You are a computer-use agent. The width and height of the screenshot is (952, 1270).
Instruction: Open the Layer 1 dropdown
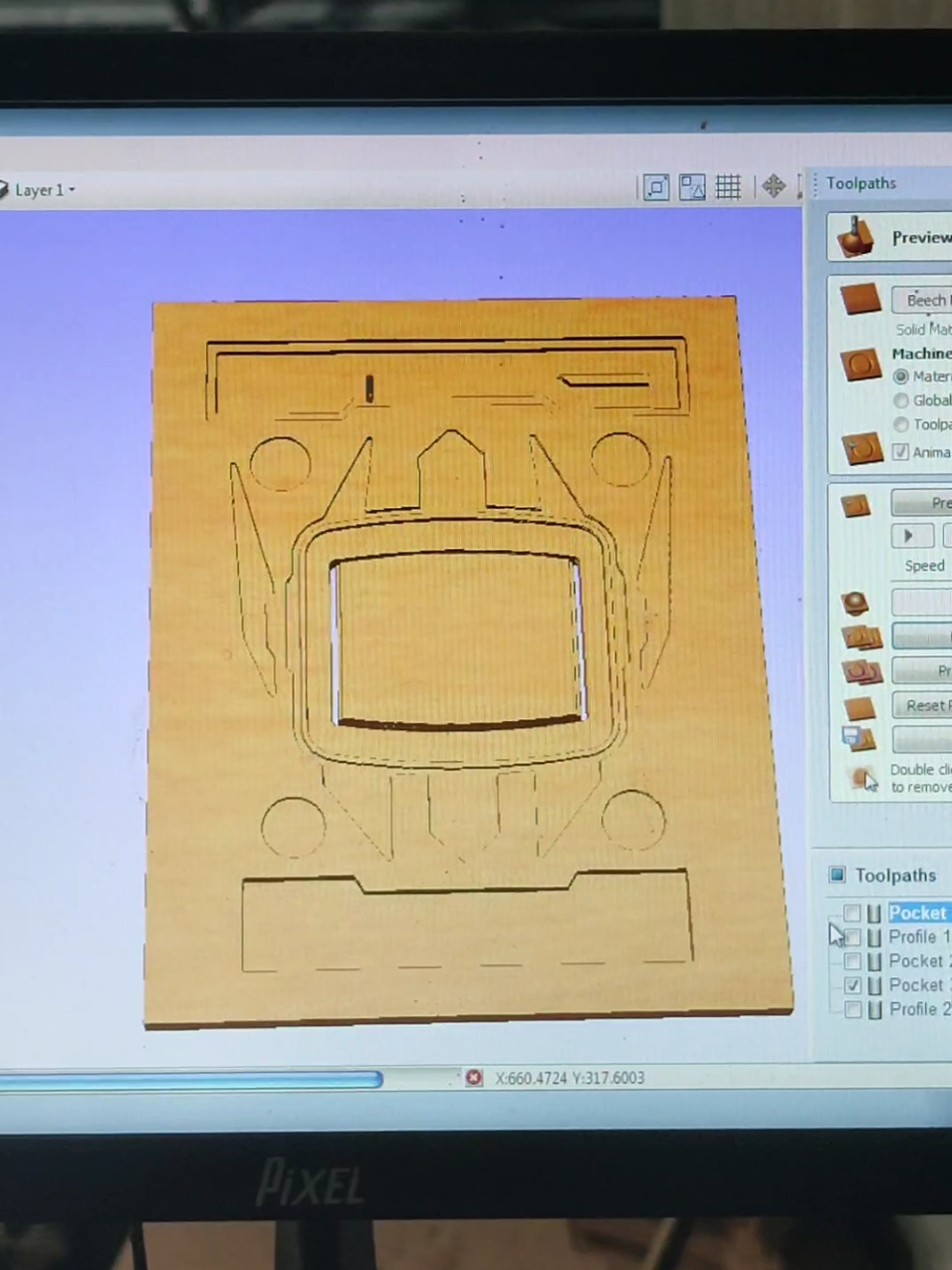[x=46, y=189]
